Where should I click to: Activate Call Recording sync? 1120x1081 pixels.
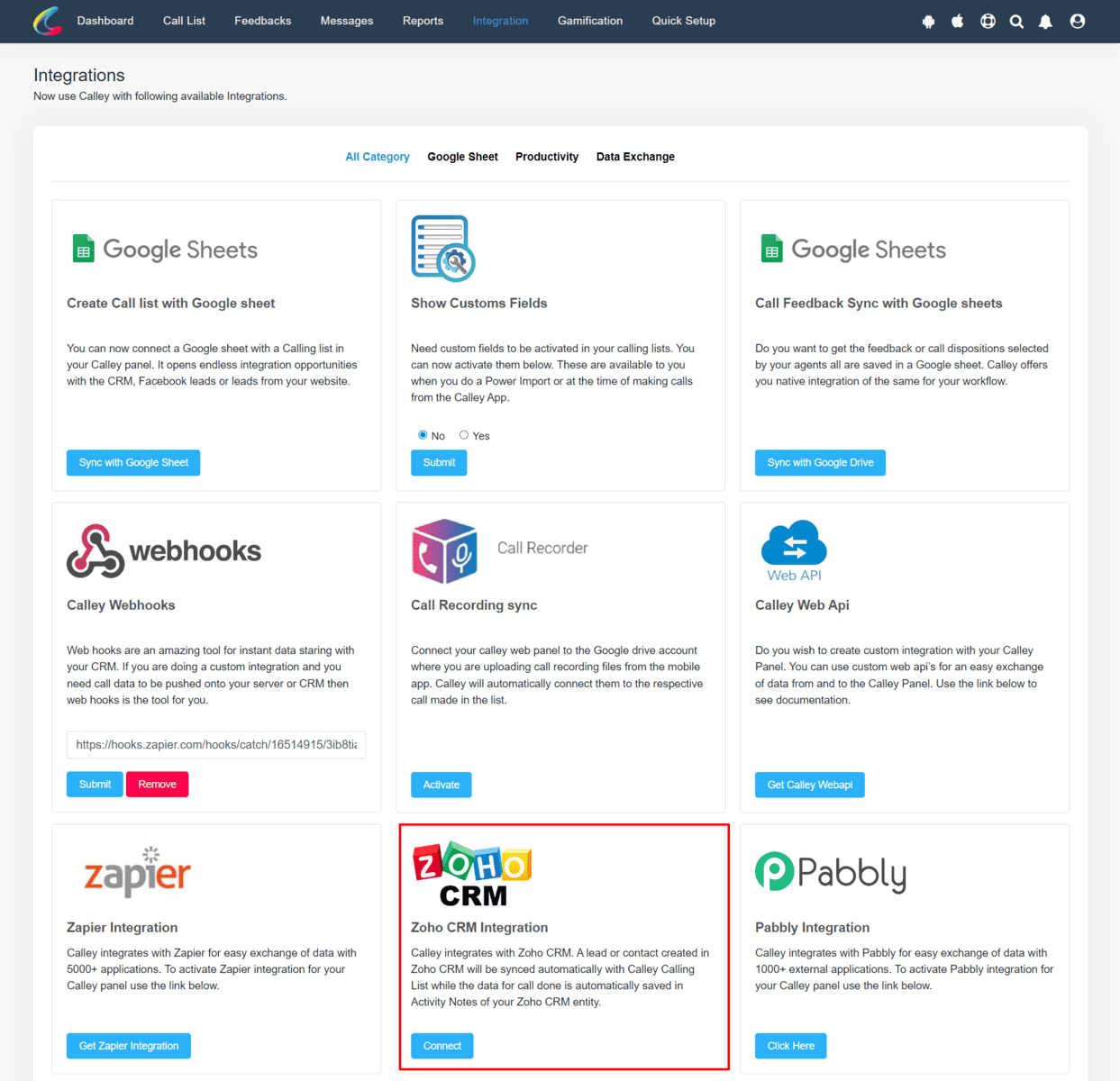442,785
